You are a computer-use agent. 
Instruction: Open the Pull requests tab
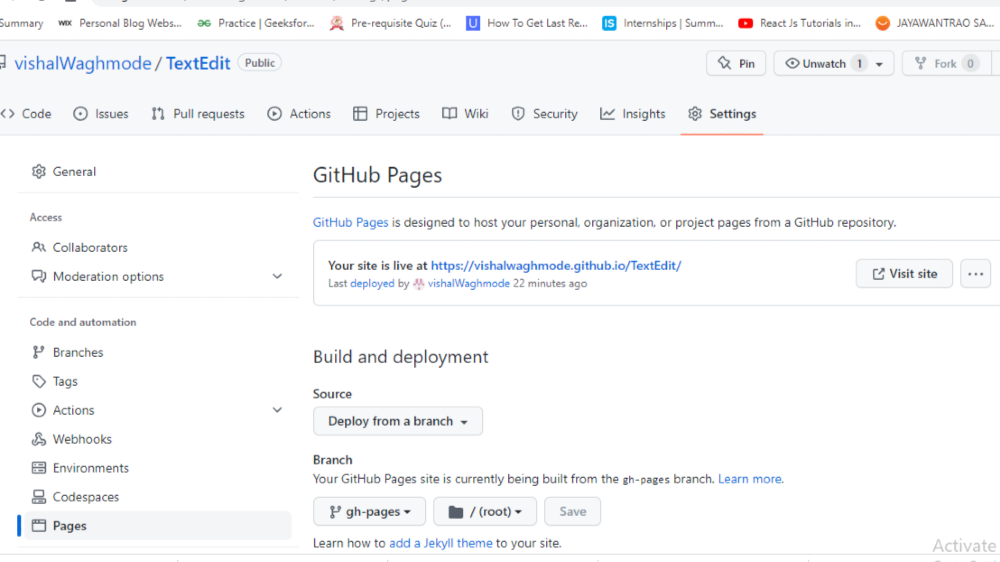pyautogui.click(x=198, y=114)
